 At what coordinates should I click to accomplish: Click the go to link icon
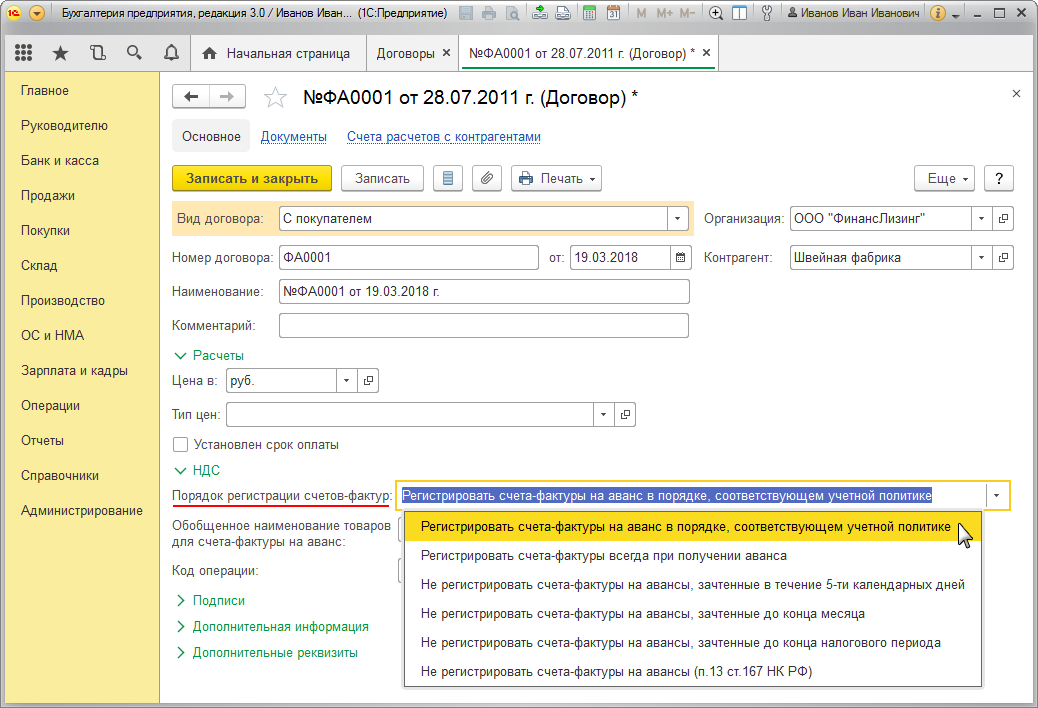(x=563, y=13)
